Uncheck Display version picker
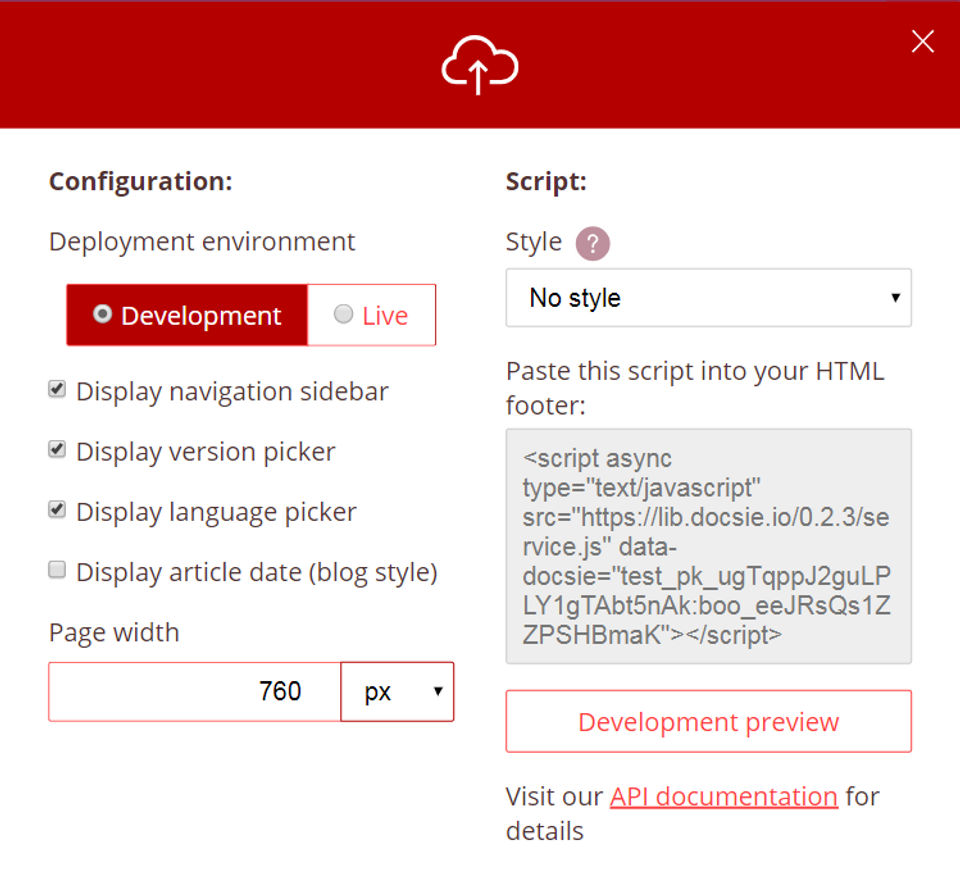The height and width of the screenshot is (886, 960). (57, 449)
